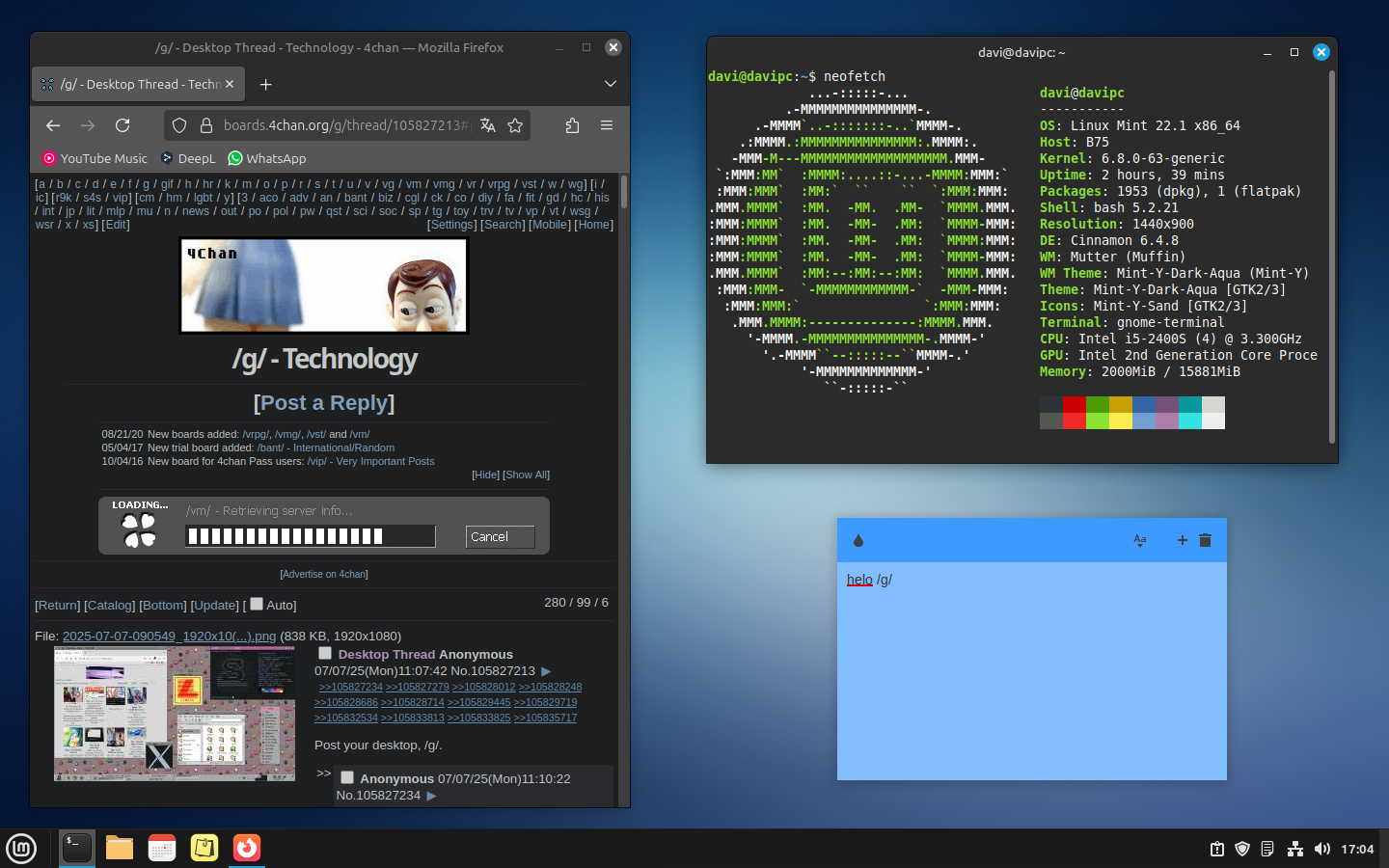The height and width of the screenshot is (868, 1389).
Task: Open Files manager from the taskbar
Action: (x=120, y=848)
